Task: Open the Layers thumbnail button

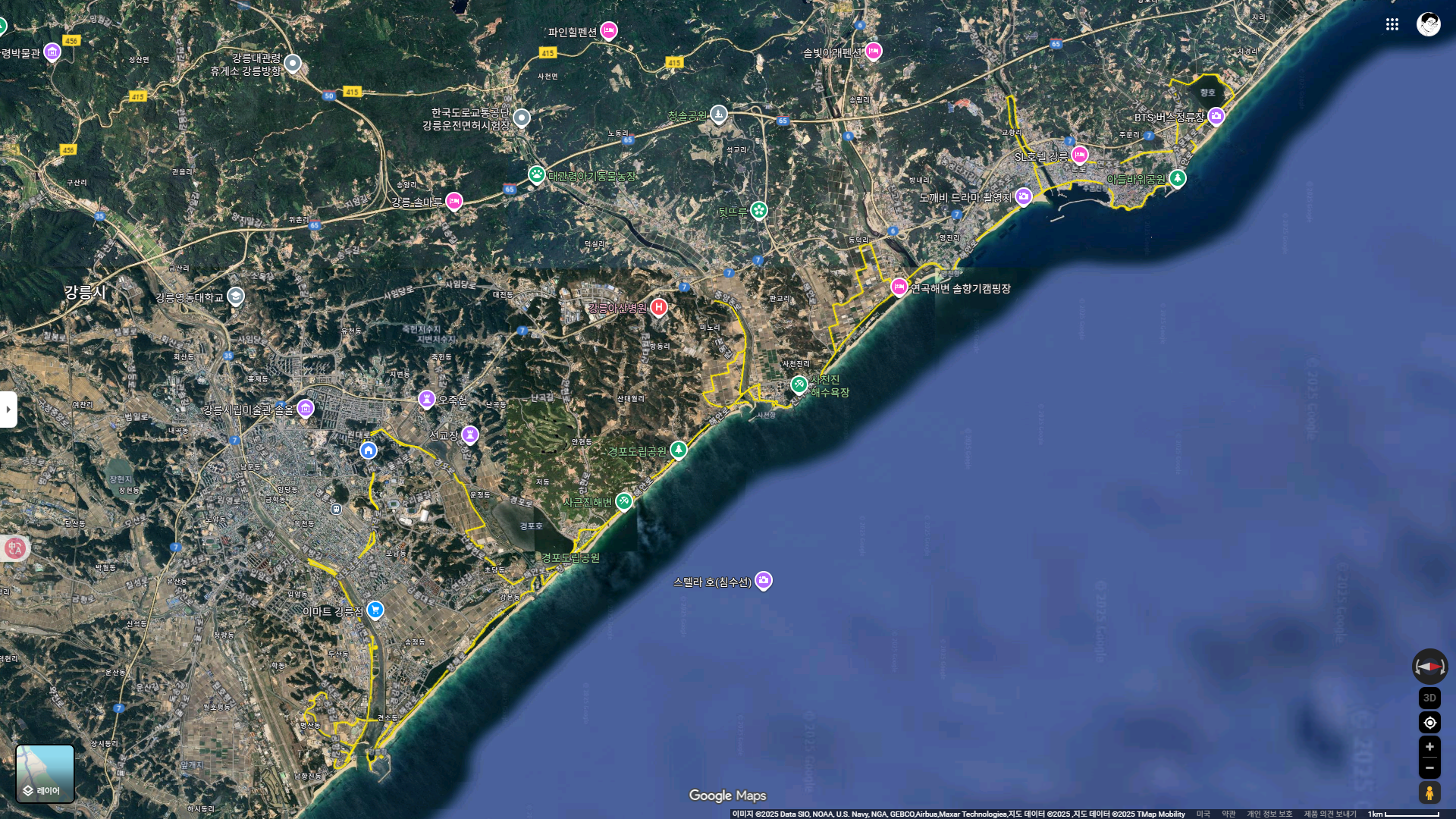Action: tap(45, 773)
